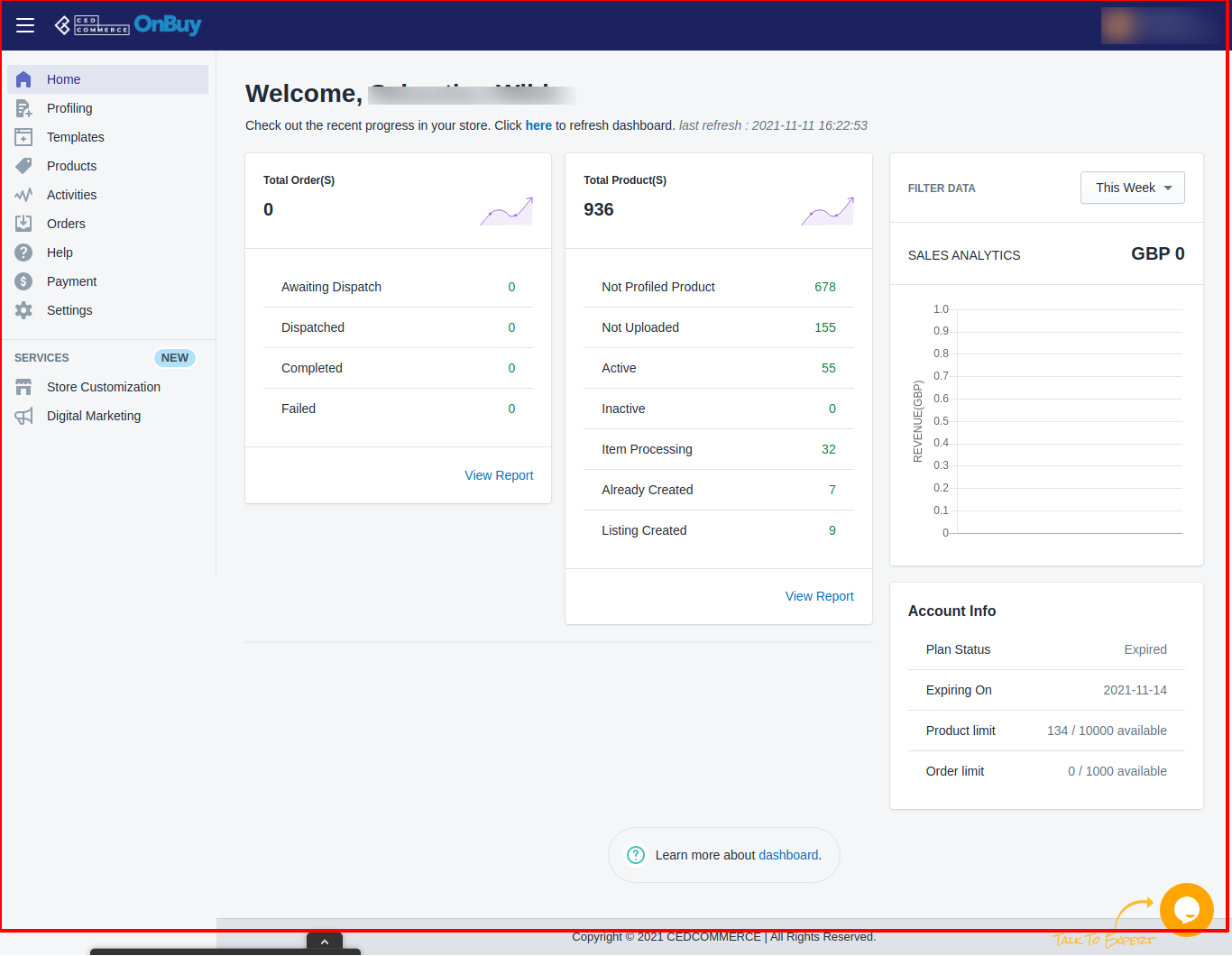Click the Profiling sidebar icon

23,108
